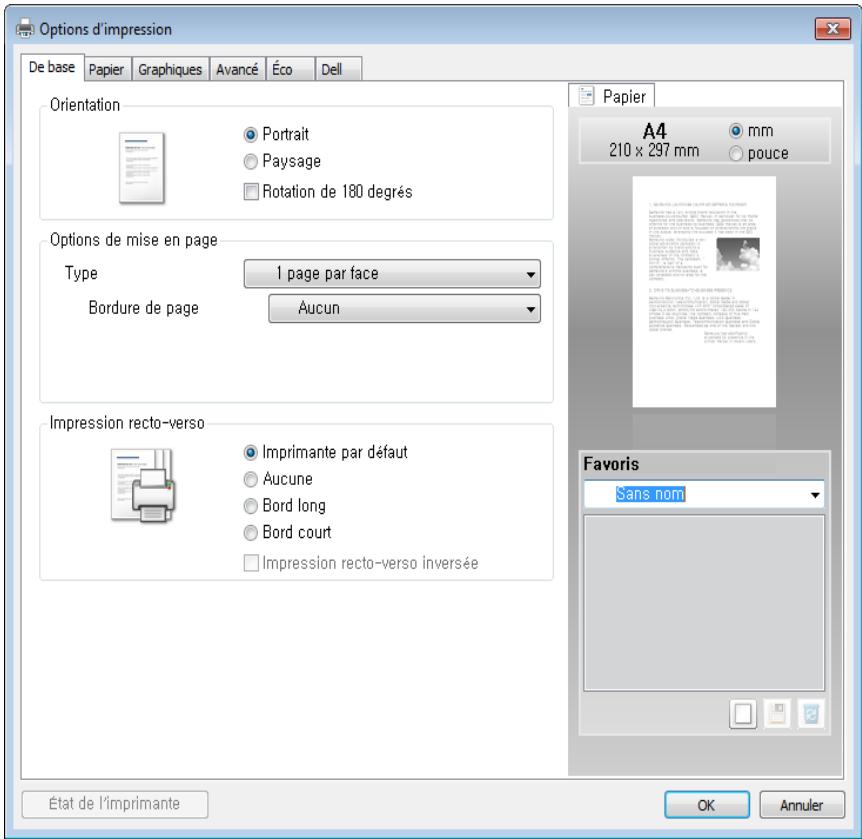The image size is (862, 839).
Task: Select the Aucune duplex radio button
Action: tap(250, 479)
